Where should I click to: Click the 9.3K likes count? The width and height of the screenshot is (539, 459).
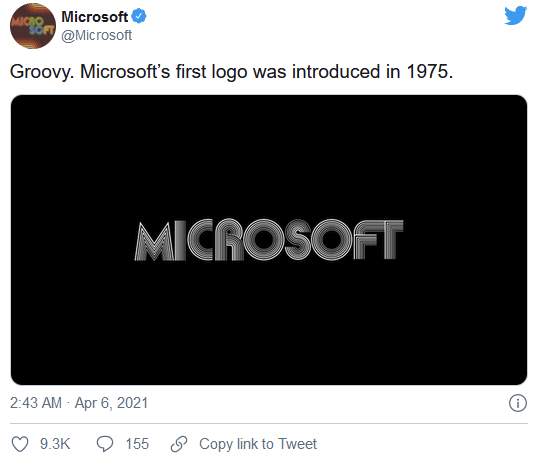(x=55, y=444)
